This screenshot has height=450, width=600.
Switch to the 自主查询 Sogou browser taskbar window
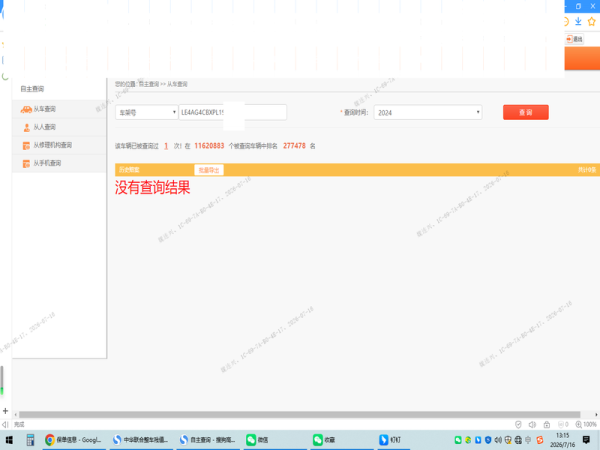point(208,440)
